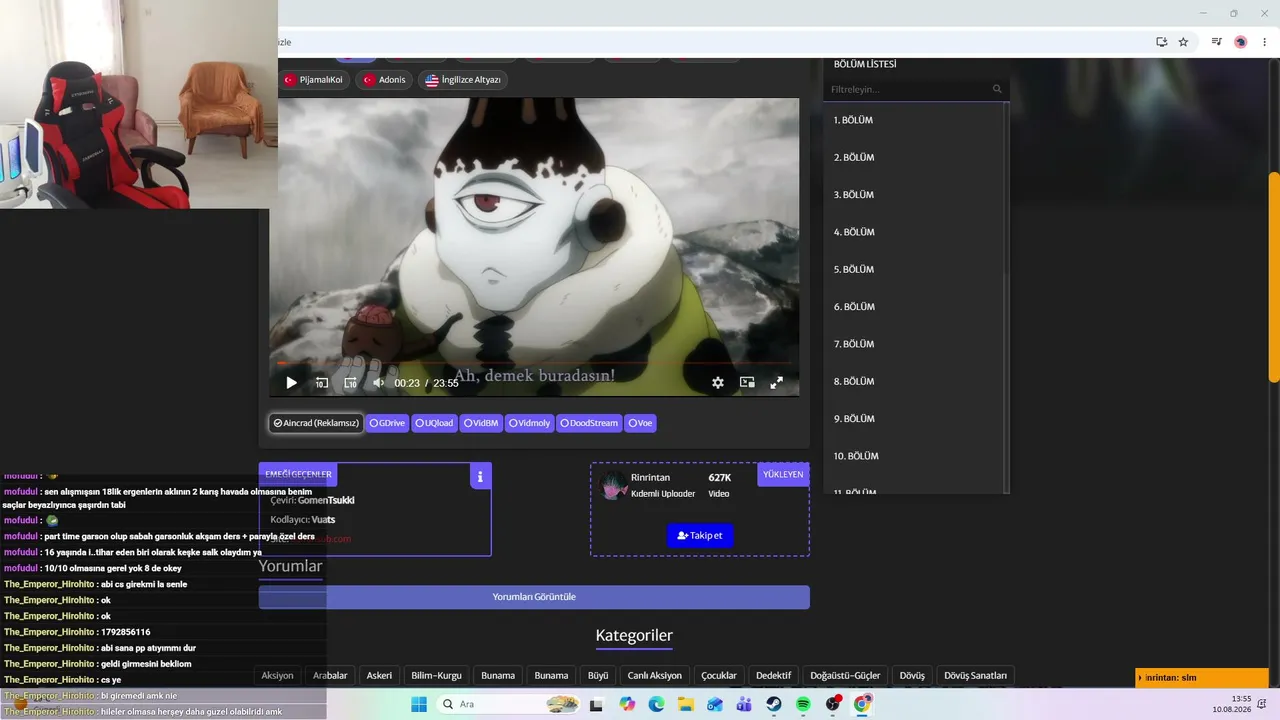
Task: Open the Askeri category
Action: (379, 676)
